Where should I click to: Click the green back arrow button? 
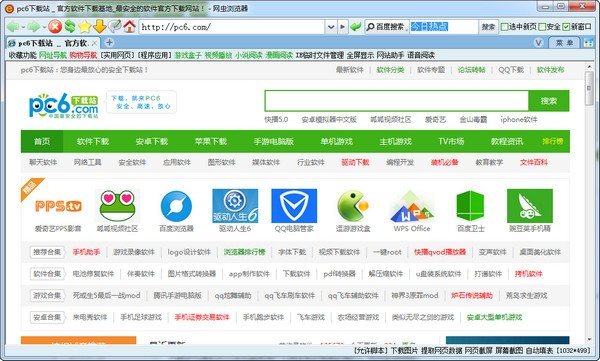point(14,27)
